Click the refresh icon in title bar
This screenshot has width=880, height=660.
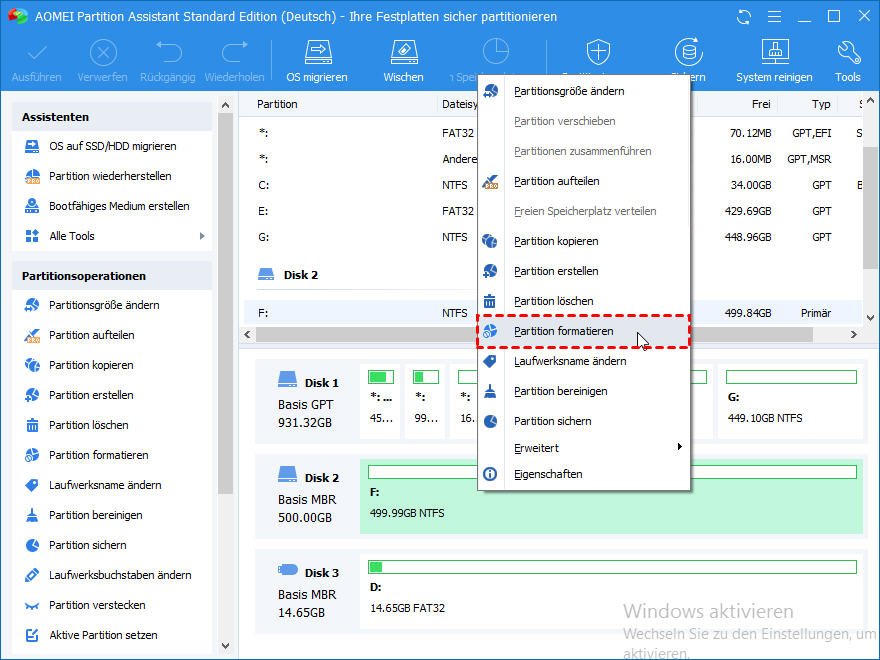(x=744, y=17)
